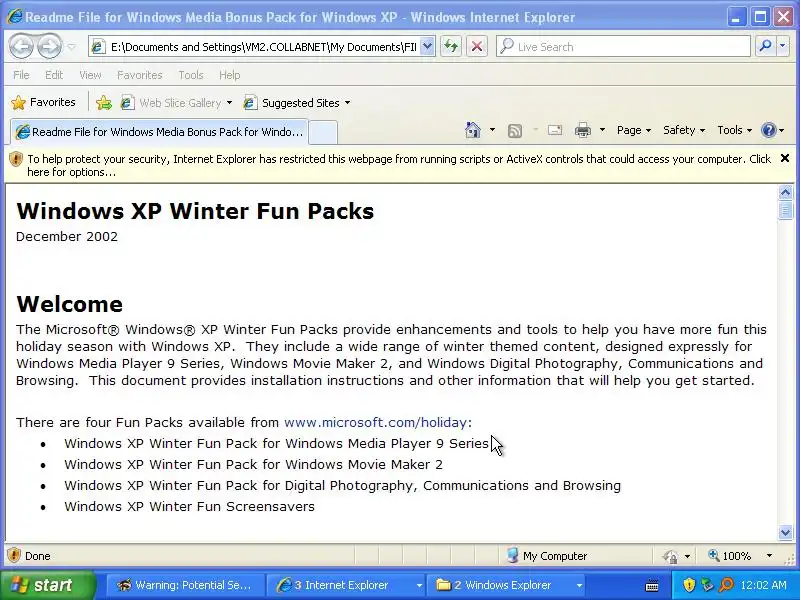Screen dimensions: 800x600
Task: Dismiss the security information bar
Action: [x=785, y=159]
